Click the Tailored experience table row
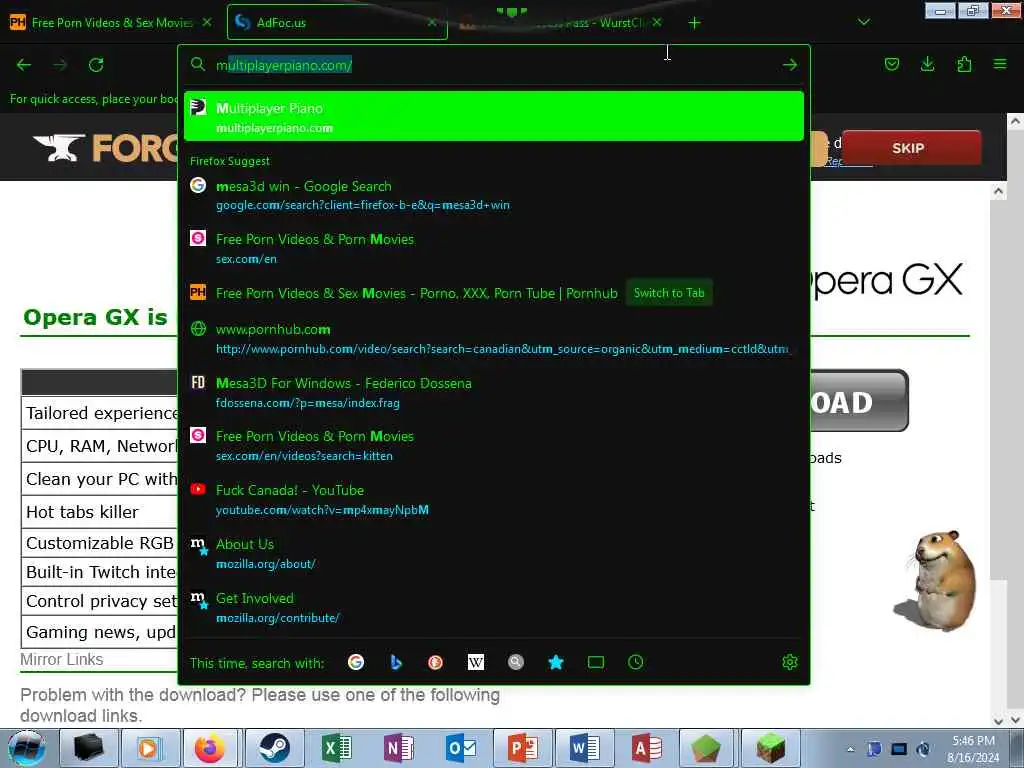 pyautogui.click(x=100, y=413)
